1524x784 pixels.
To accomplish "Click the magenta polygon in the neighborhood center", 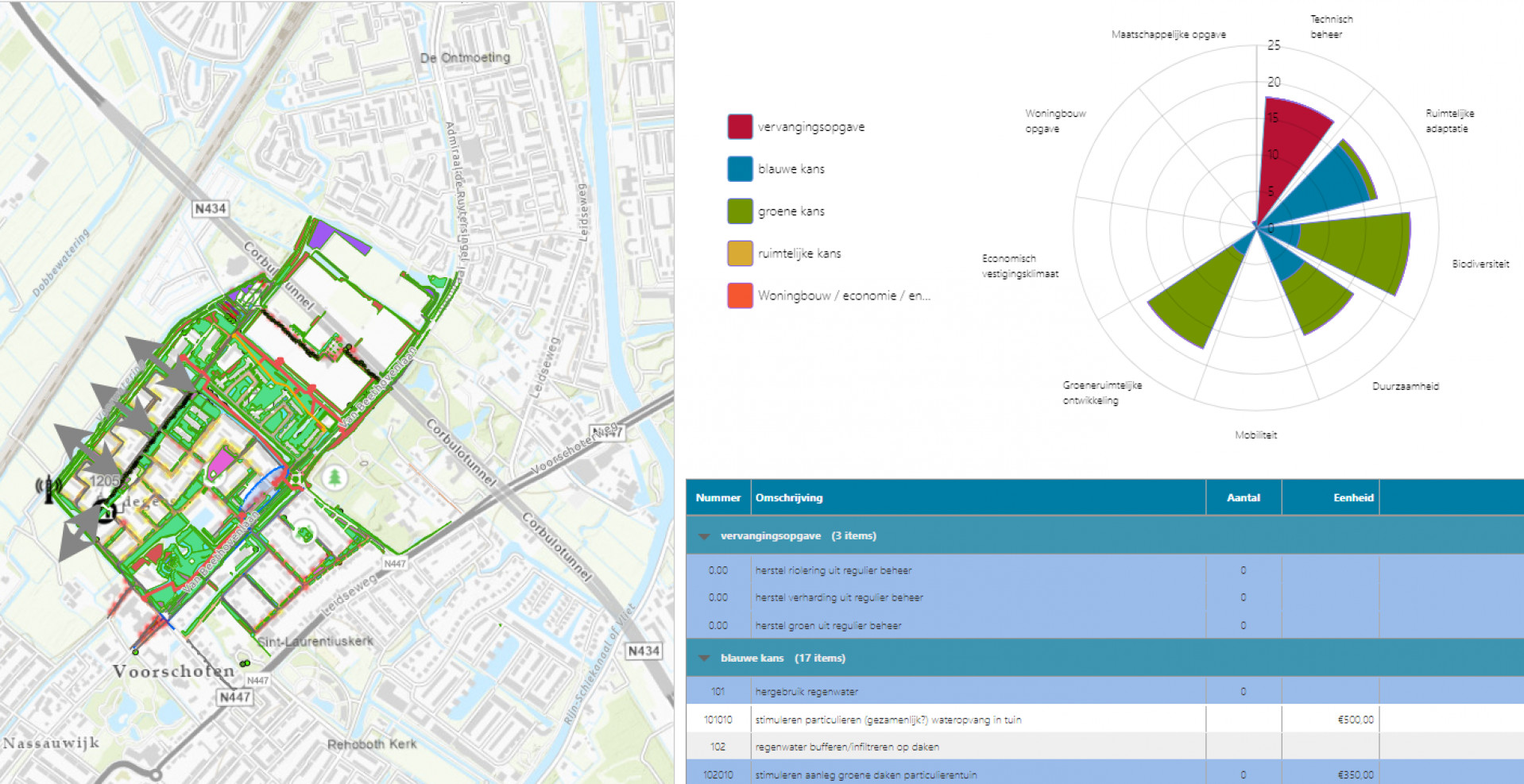I will pos(222,463).
